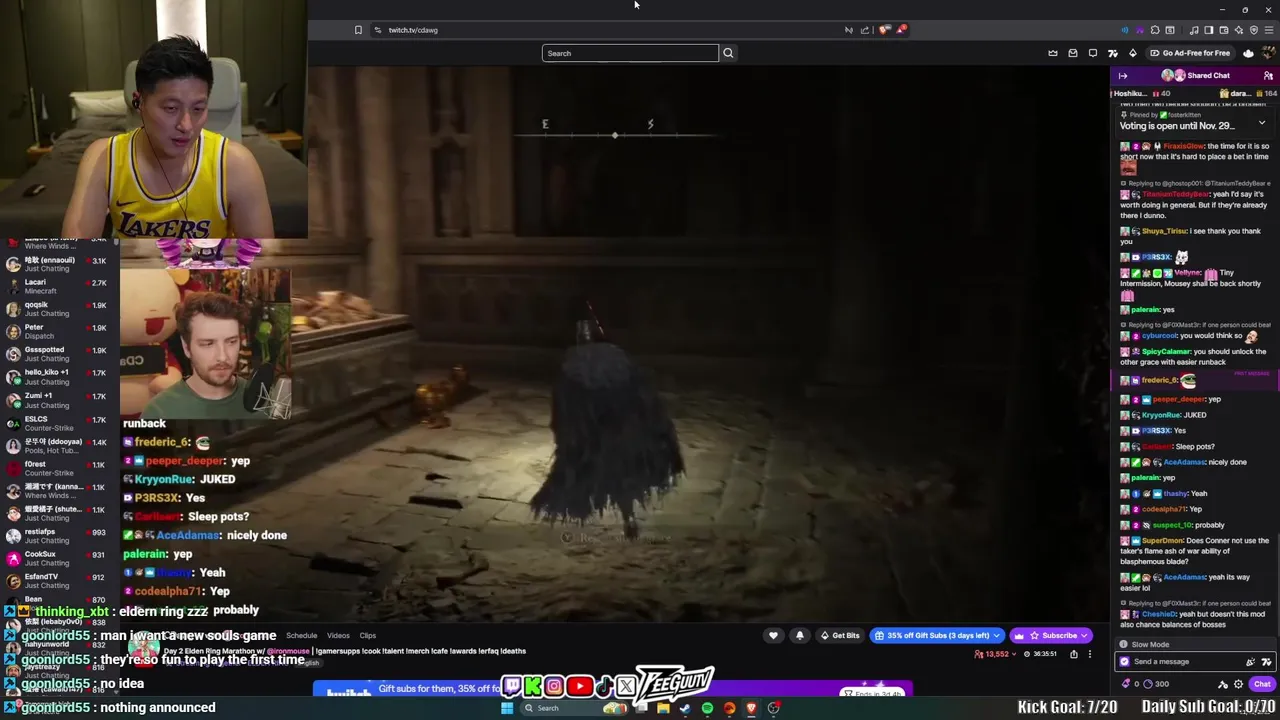This screenshot has height=720, width=1280.
Task: Click the Twitch search magnifier button
Action: (728, 53)
